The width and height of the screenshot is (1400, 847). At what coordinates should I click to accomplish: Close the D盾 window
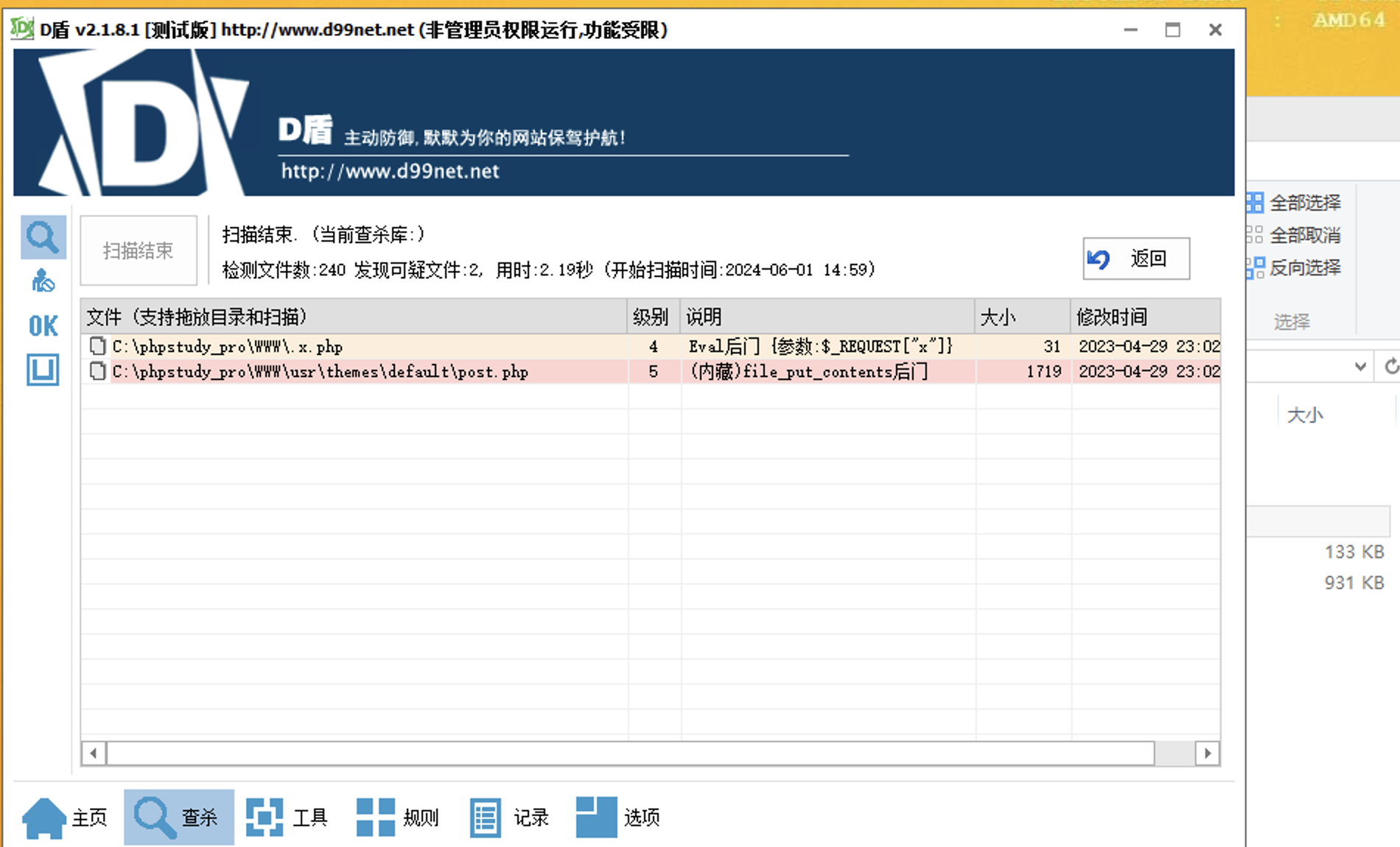pyautogui.click(x=1215, y=30)
